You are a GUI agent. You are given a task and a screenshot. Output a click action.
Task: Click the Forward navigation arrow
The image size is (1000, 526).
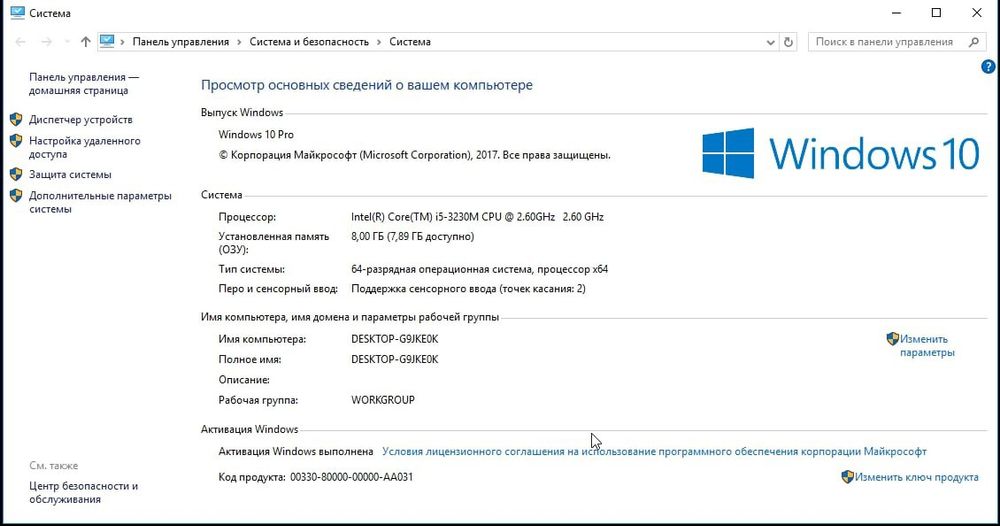47,42
